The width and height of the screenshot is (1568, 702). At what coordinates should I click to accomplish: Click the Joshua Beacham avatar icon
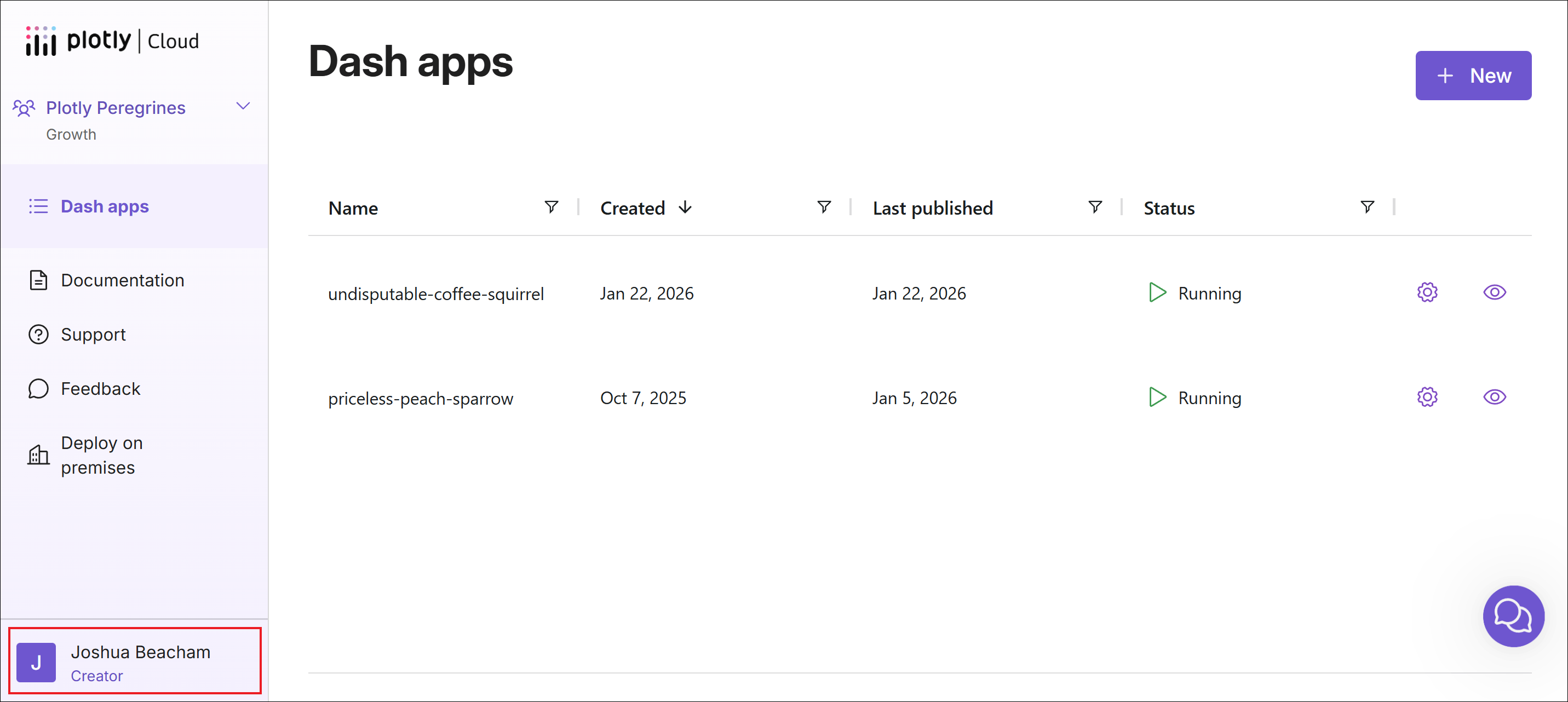pos(37,663)
